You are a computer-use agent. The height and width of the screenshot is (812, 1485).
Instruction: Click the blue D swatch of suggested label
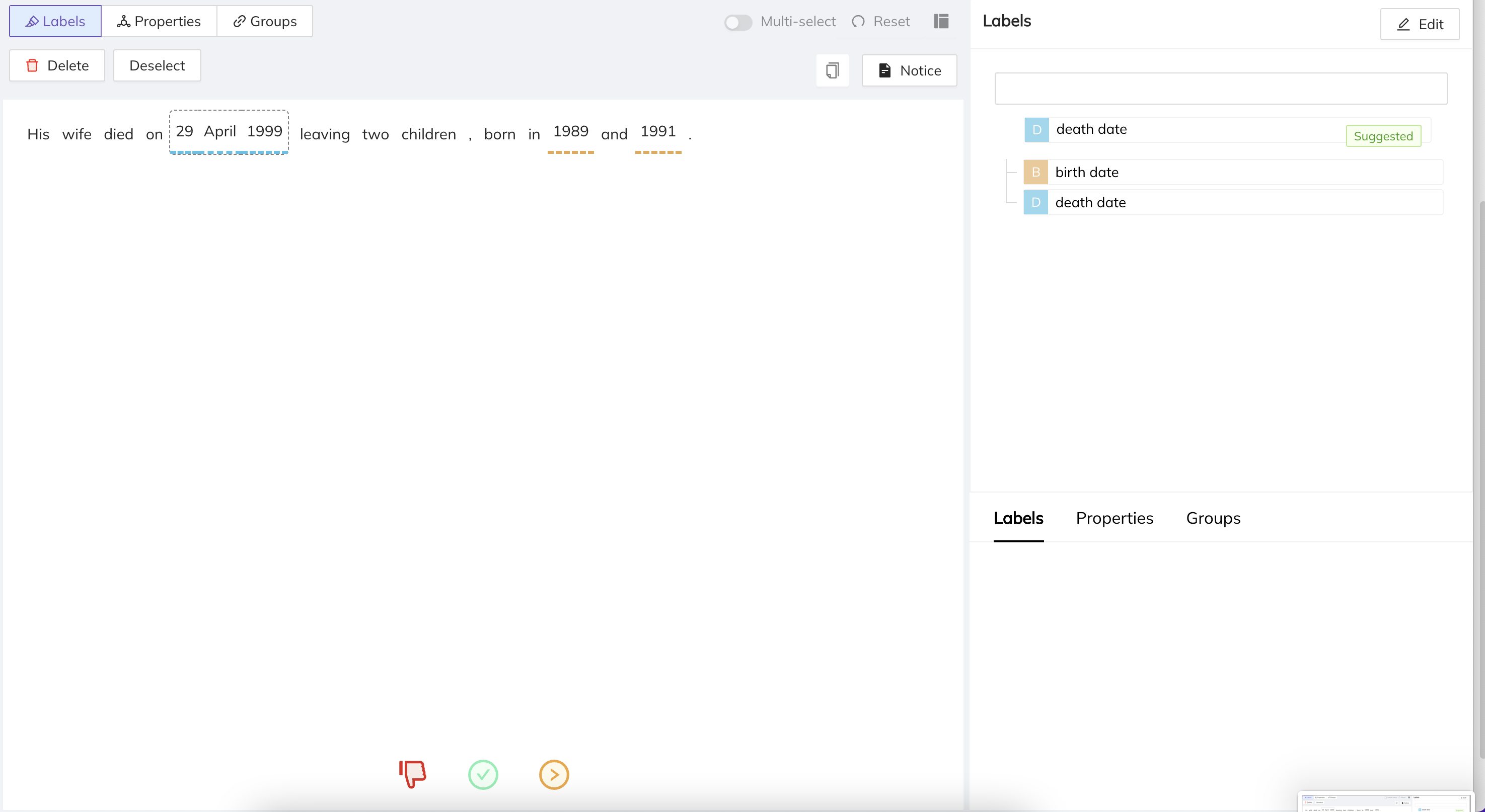[1036, 130]
